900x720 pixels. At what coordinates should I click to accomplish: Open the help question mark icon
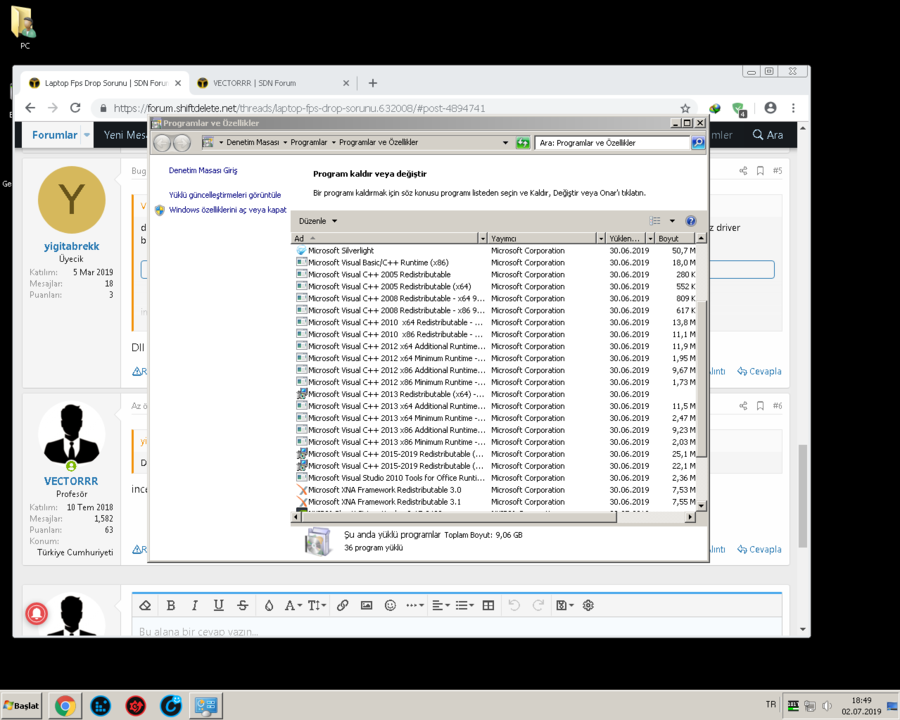(691, 221)
